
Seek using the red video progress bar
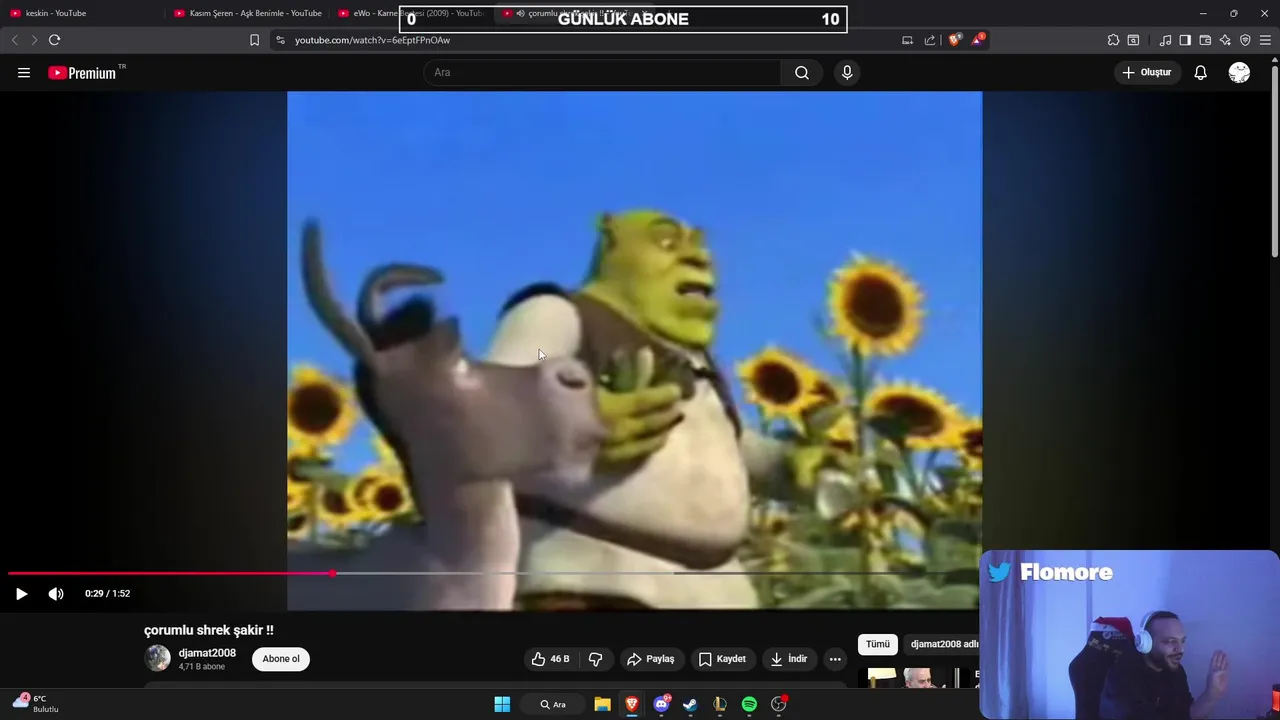[170, 573]
